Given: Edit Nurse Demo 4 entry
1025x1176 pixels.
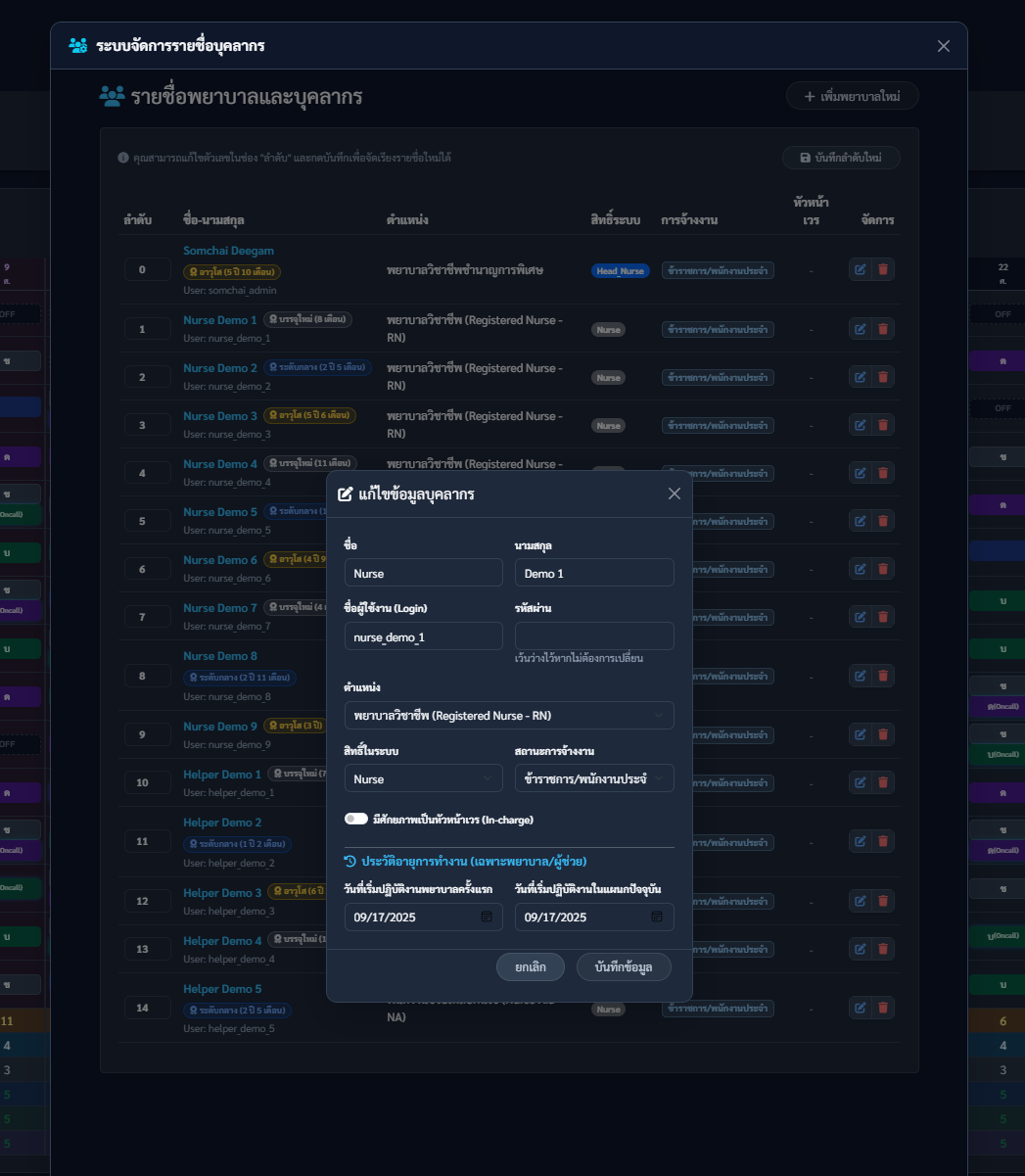Looking at the screenshot, I should (x=861, y=473).
